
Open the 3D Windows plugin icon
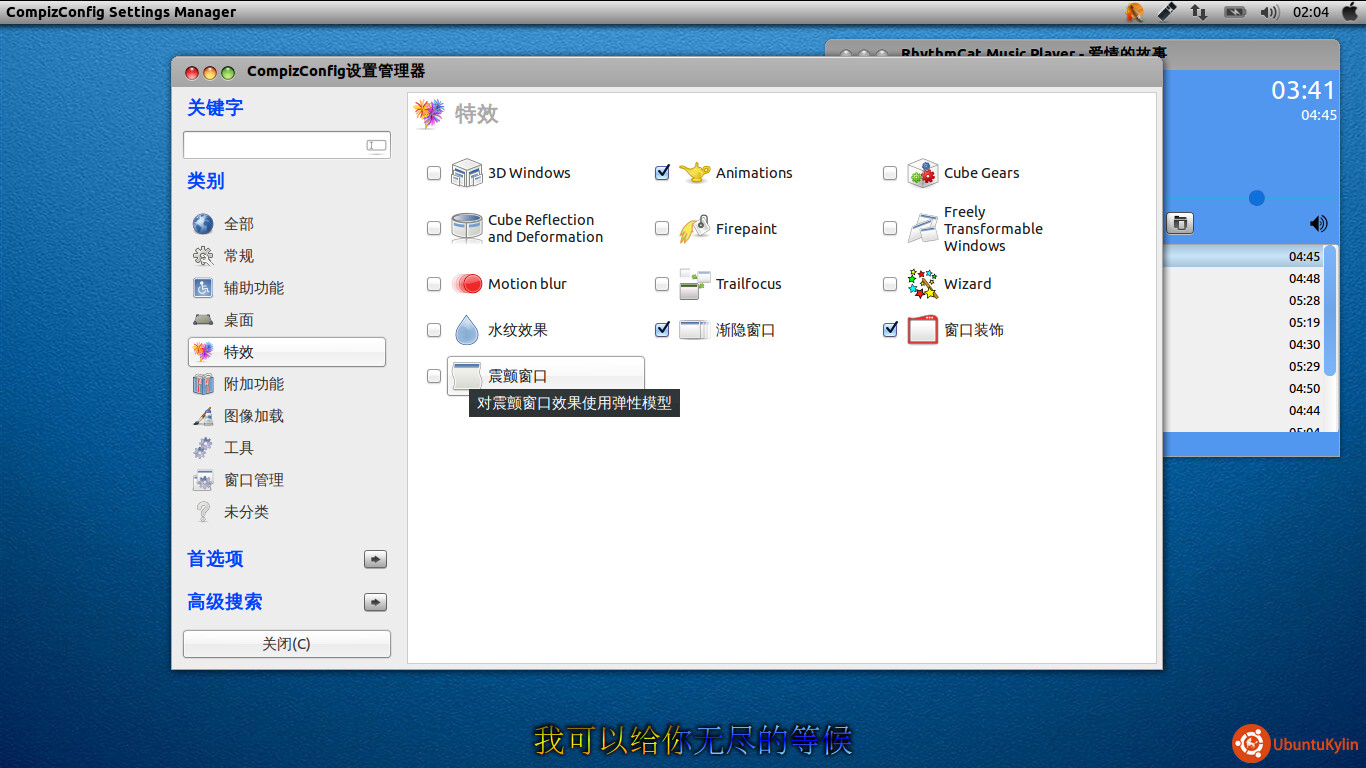(466, 173)
